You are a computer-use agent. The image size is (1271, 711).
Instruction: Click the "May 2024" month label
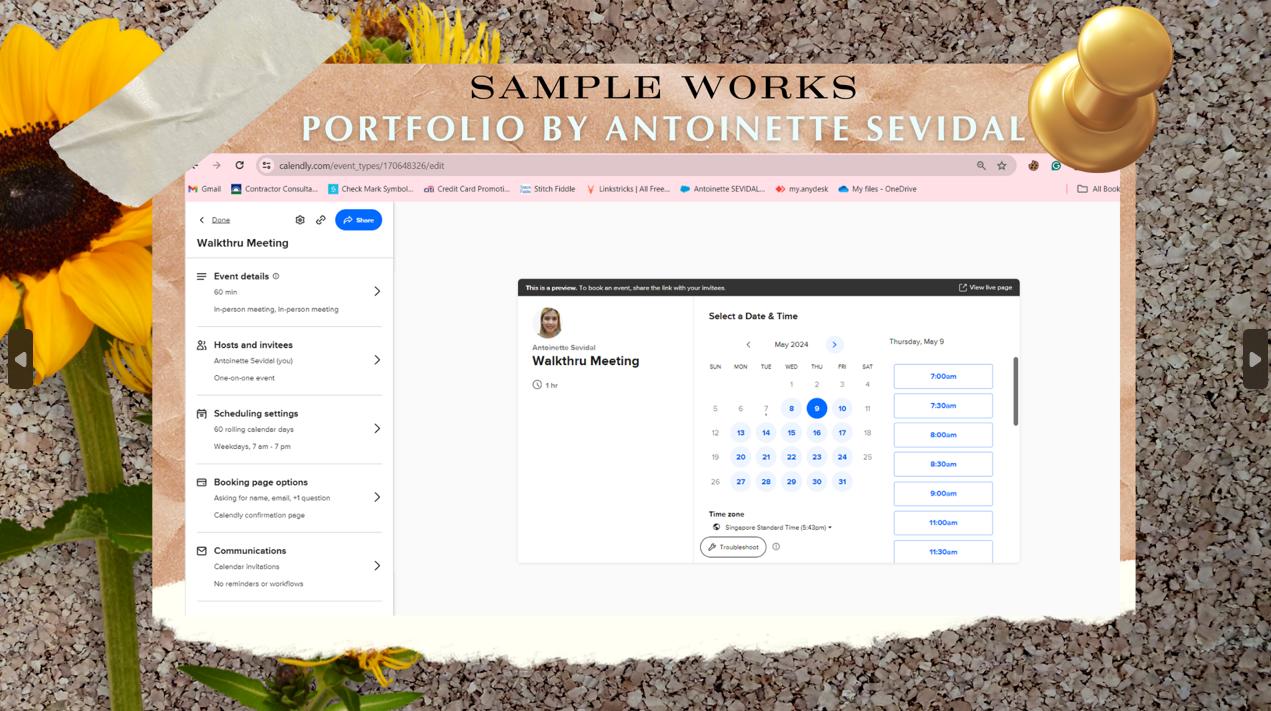pos(791,345)
